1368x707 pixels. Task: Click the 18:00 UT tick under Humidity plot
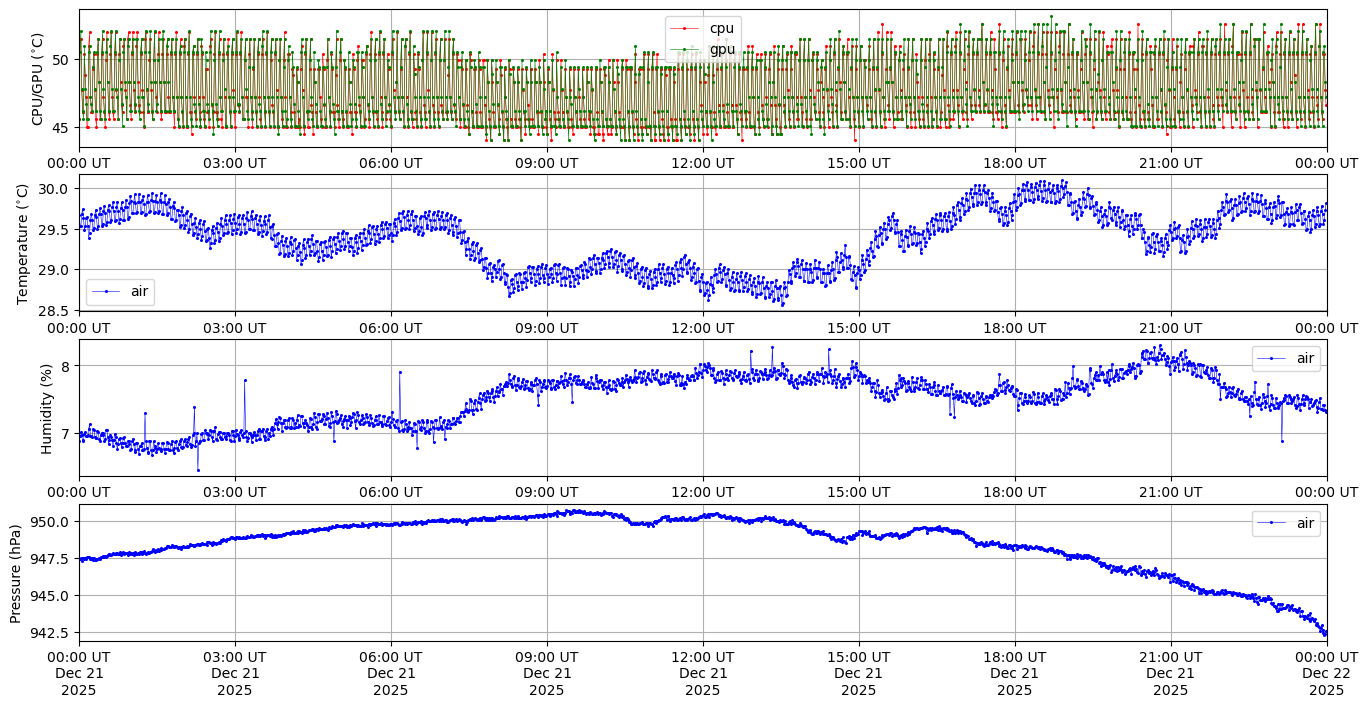point(1015,492)
